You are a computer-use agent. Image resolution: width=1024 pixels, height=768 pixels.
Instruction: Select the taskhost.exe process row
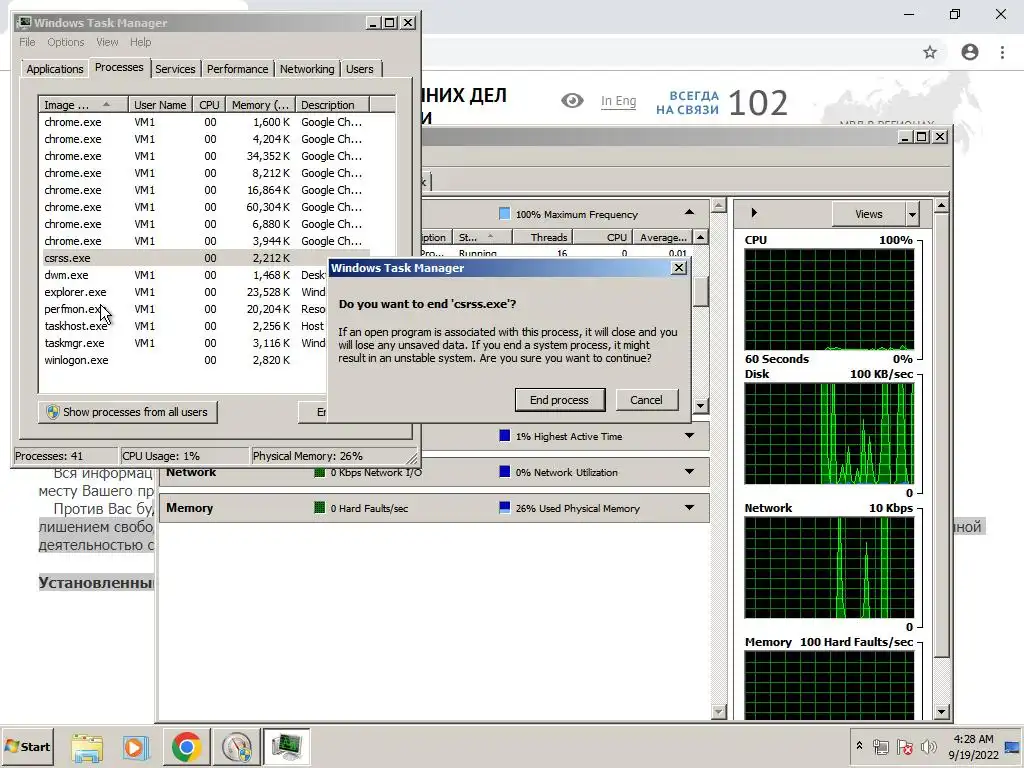(x=185, y=326)
